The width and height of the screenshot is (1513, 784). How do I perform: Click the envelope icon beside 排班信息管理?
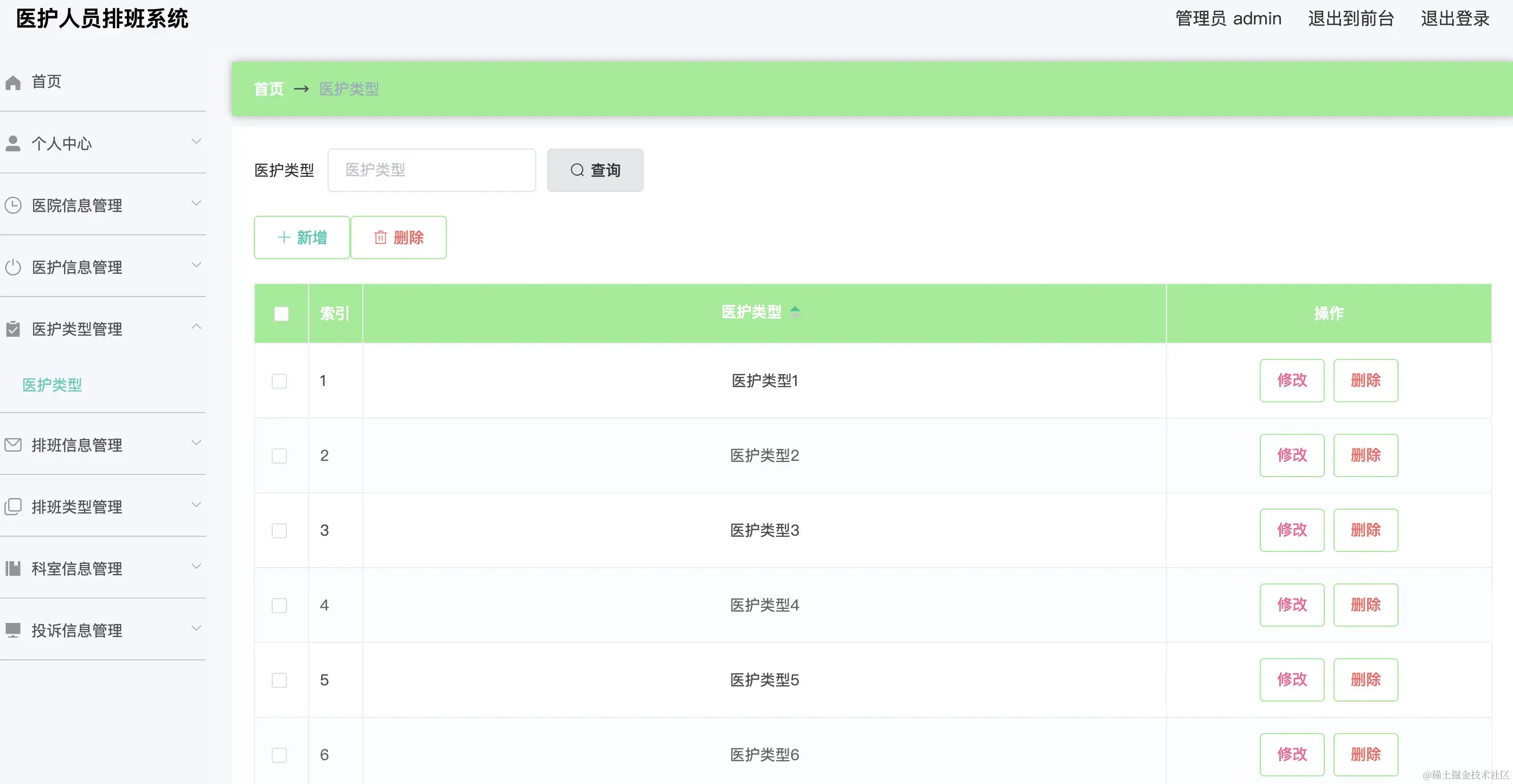13,445
